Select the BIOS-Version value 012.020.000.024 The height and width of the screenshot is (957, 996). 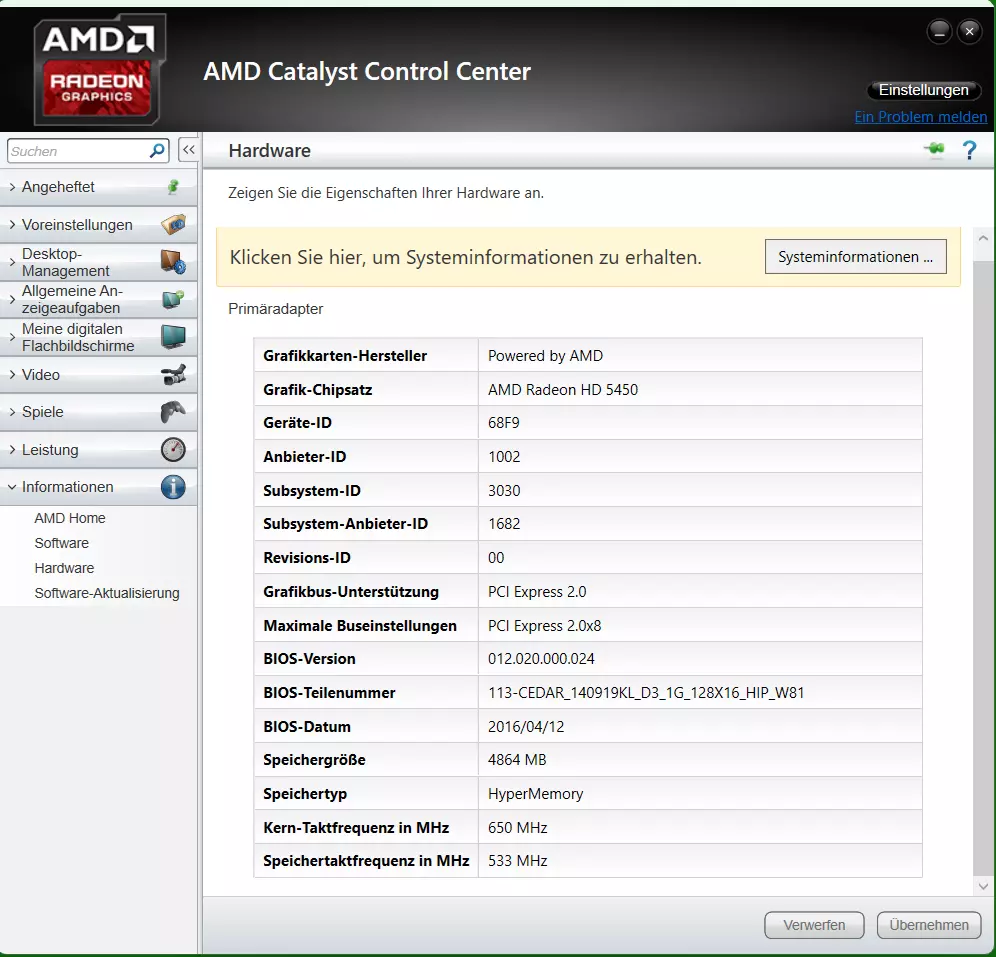pyautogui.click(x=541, y=659)
